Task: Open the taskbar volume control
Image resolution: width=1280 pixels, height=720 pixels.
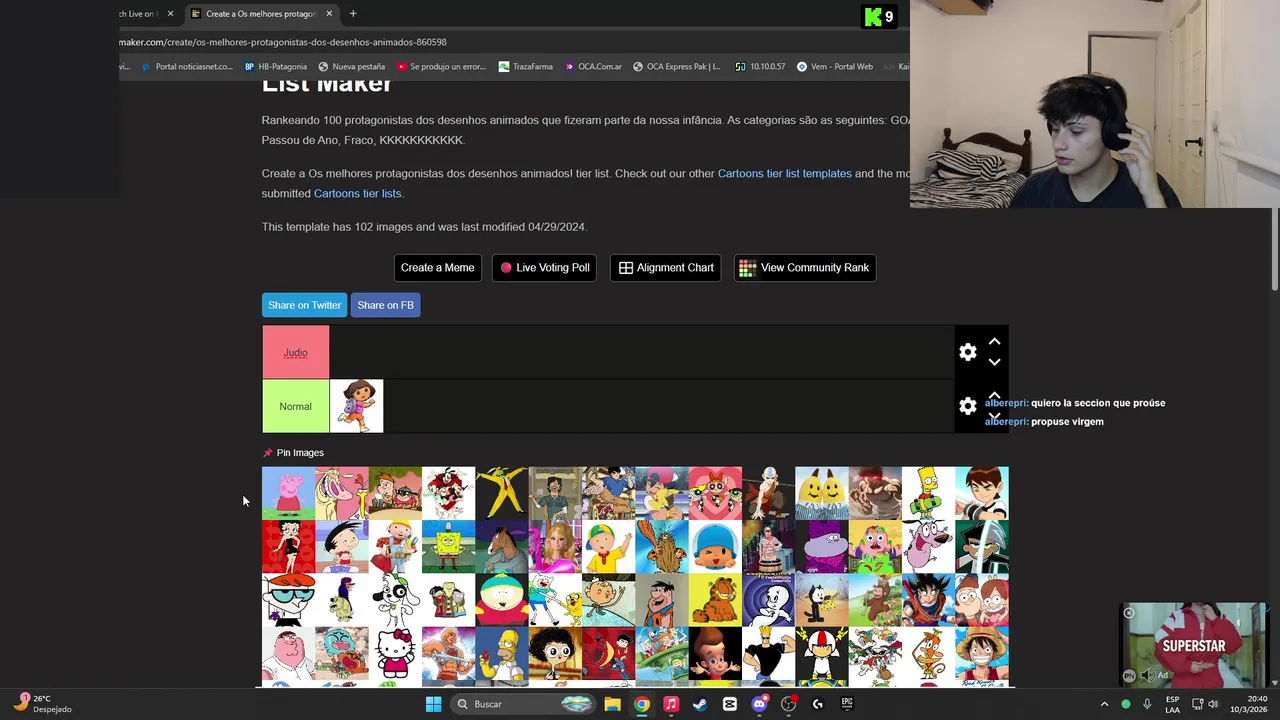Action: click(x=1213, y=704)
